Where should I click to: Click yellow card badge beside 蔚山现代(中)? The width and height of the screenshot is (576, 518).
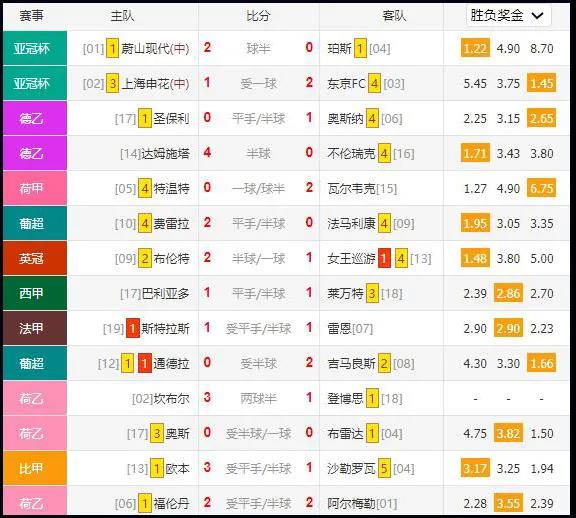click(x=112, y=48)
